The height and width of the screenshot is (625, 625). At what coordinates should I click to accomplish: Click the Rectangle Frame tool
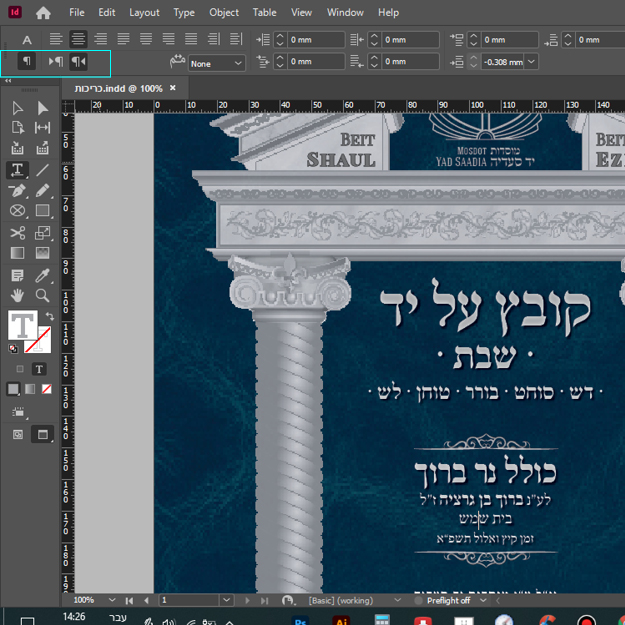17,212
